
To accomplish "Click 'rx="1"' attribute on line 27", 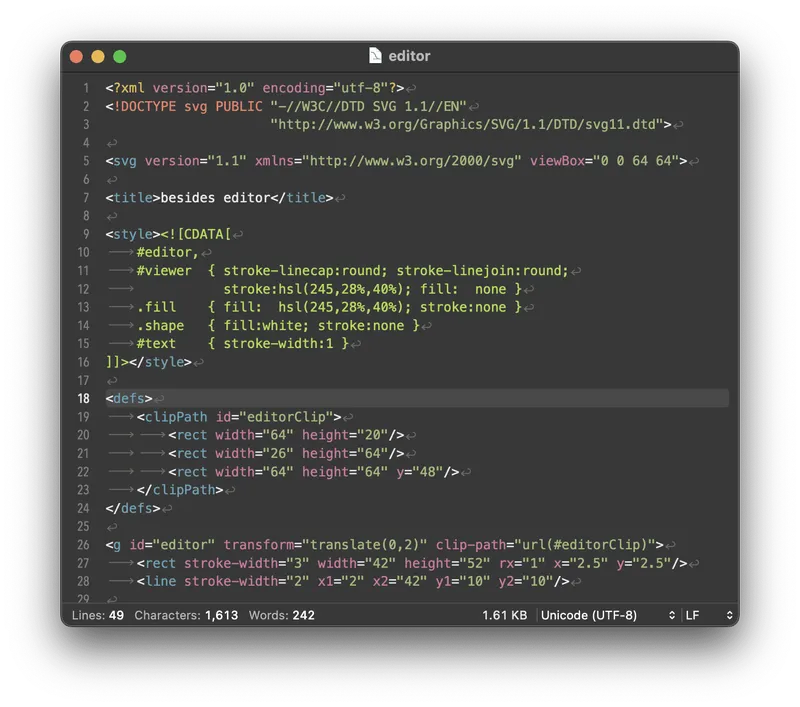I will (521, 563).
